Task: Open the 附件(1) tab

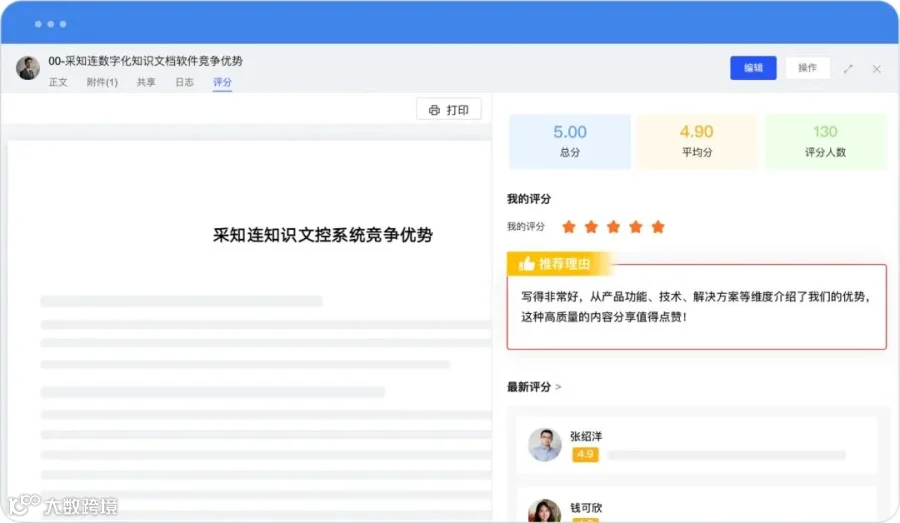Action: (x=102, y=82)
